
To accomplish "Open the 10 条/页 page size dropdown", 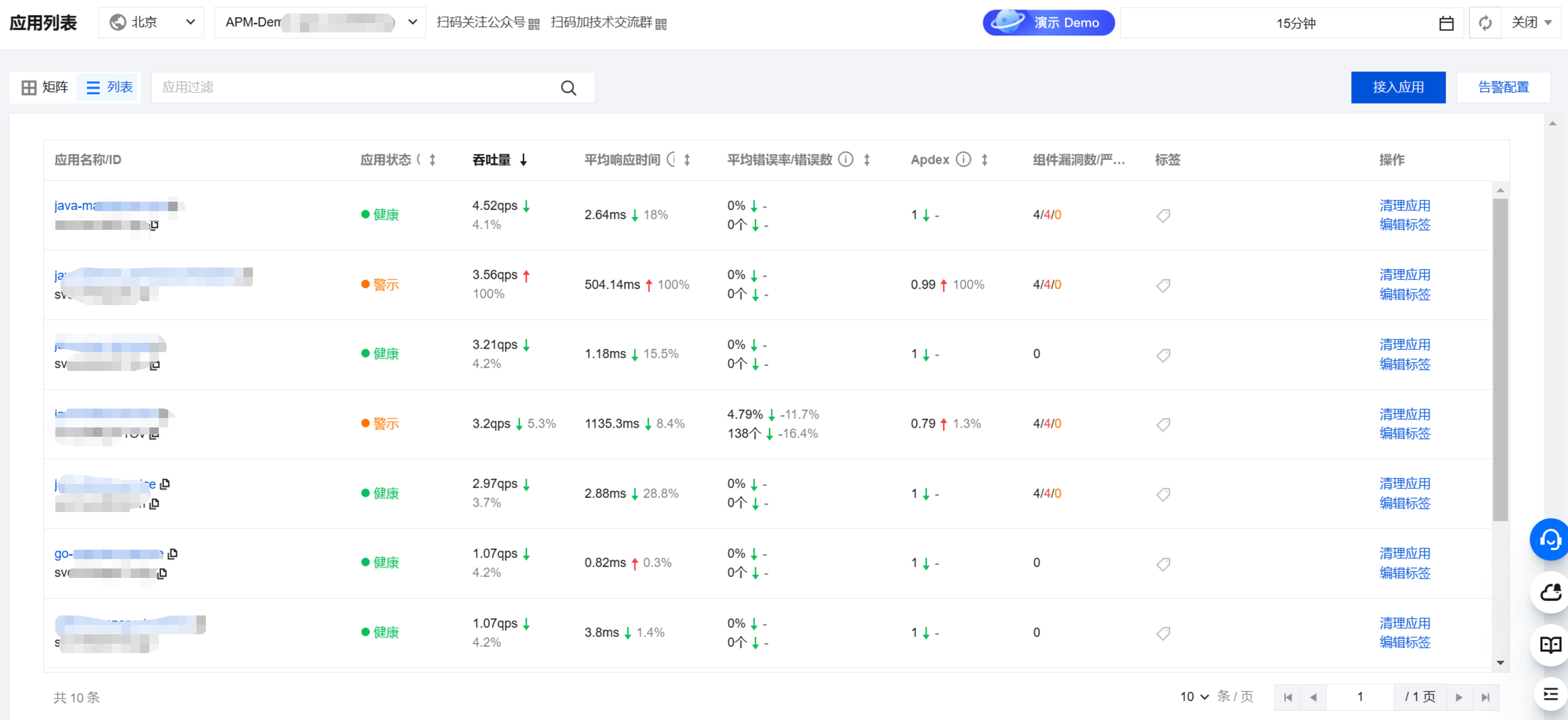I will [1194, 696].
